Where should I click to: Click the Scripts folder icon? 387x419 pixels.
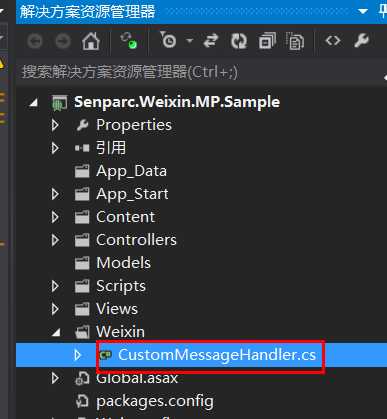click(x=82, y=286)
